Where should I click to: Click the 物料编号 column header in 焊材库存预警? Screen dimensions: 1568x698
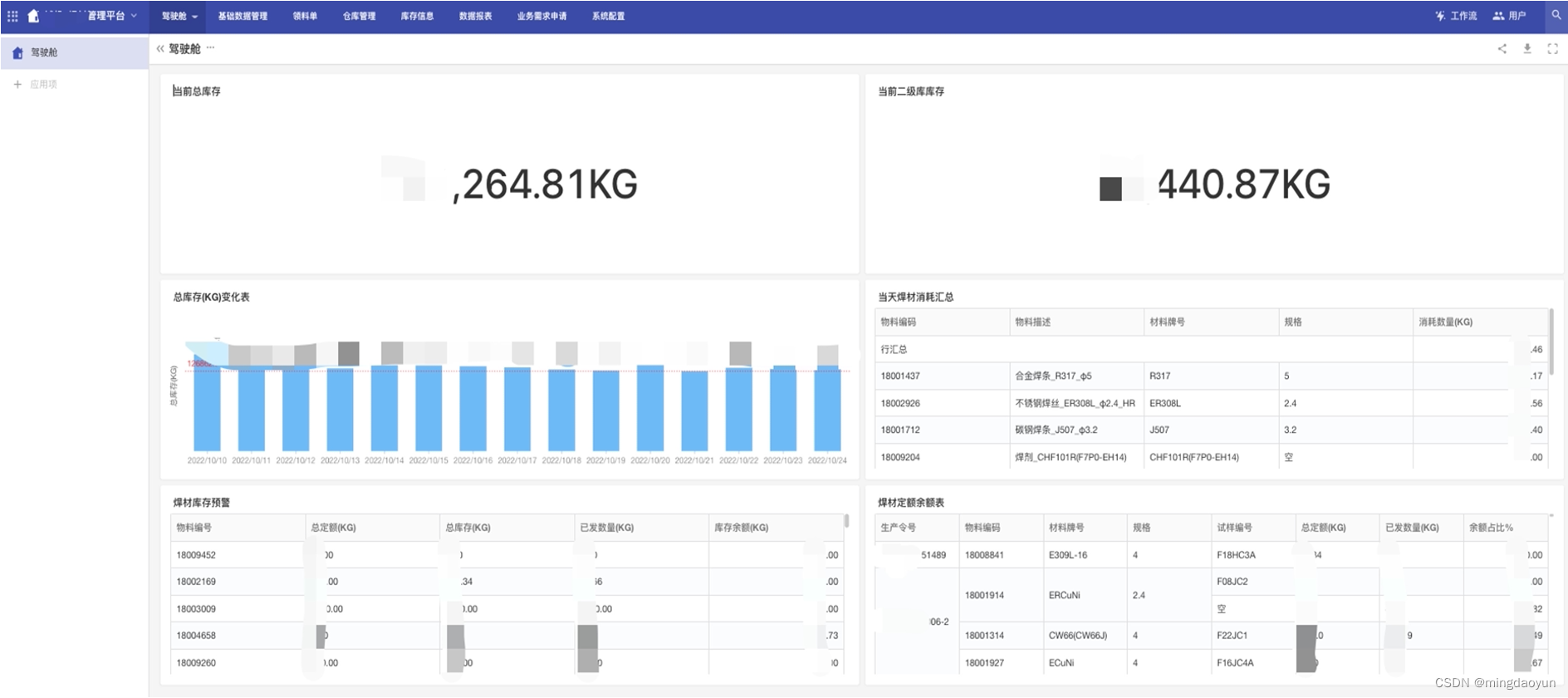[238, 528]
